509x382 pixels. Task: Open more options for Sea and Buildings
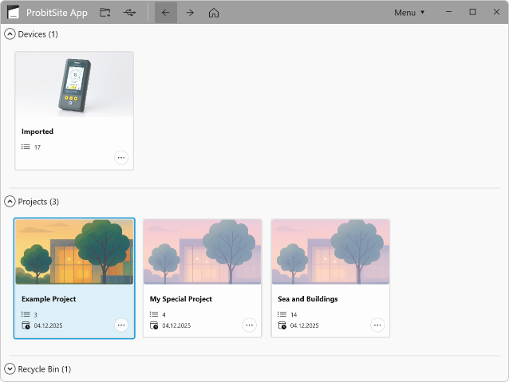377,325
